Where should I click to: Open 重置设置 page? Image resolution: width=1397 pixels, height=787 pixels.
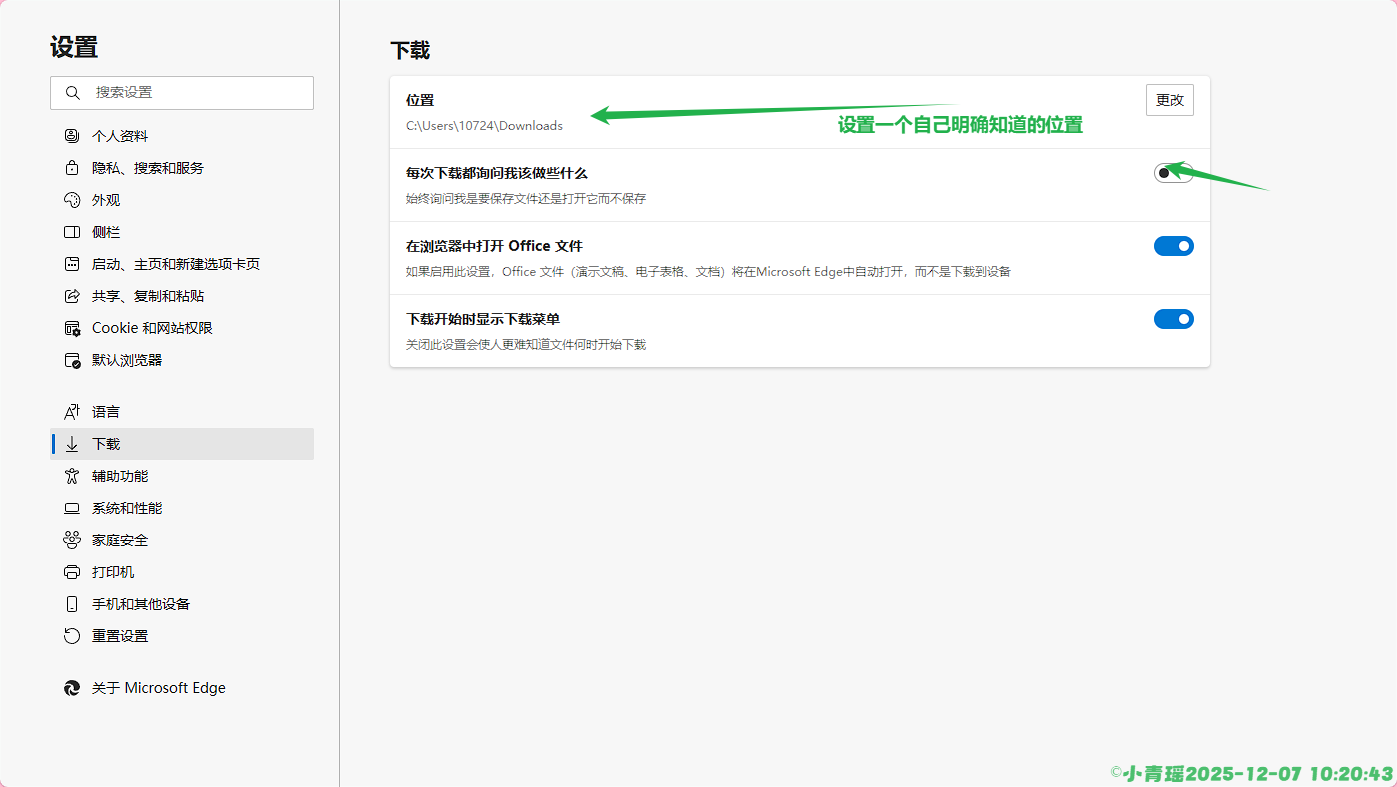[x=182, y=636]
